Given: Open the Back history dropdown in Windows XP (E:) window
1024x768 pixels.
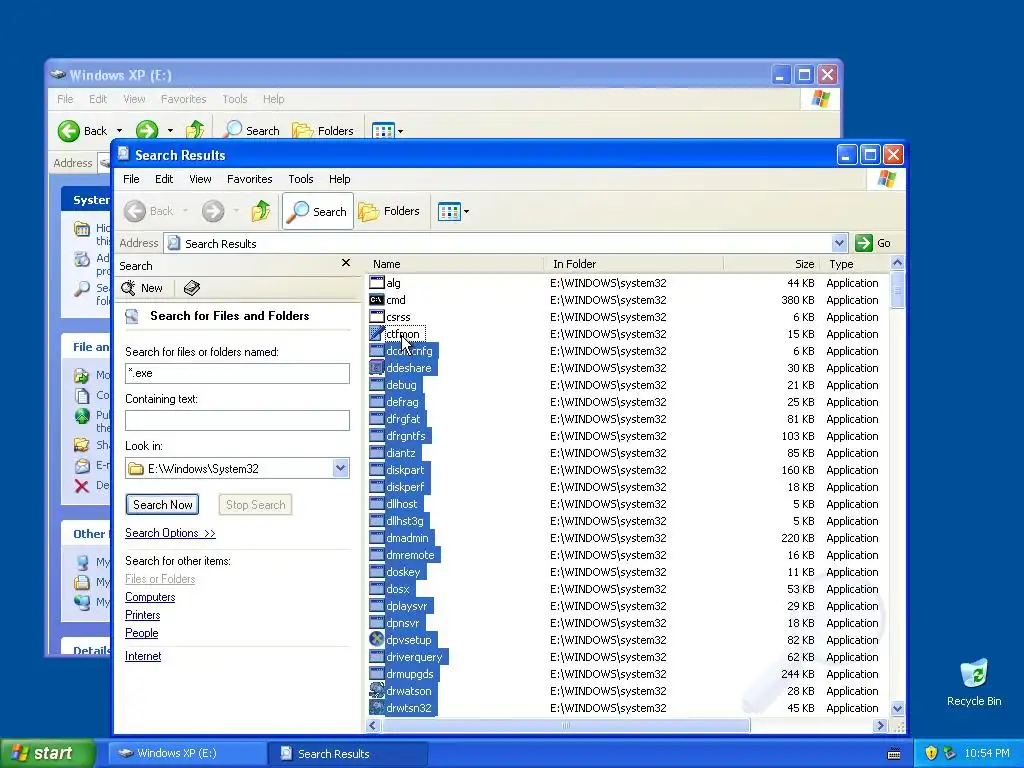Looking at the screenshot, I should coord(120,131).
